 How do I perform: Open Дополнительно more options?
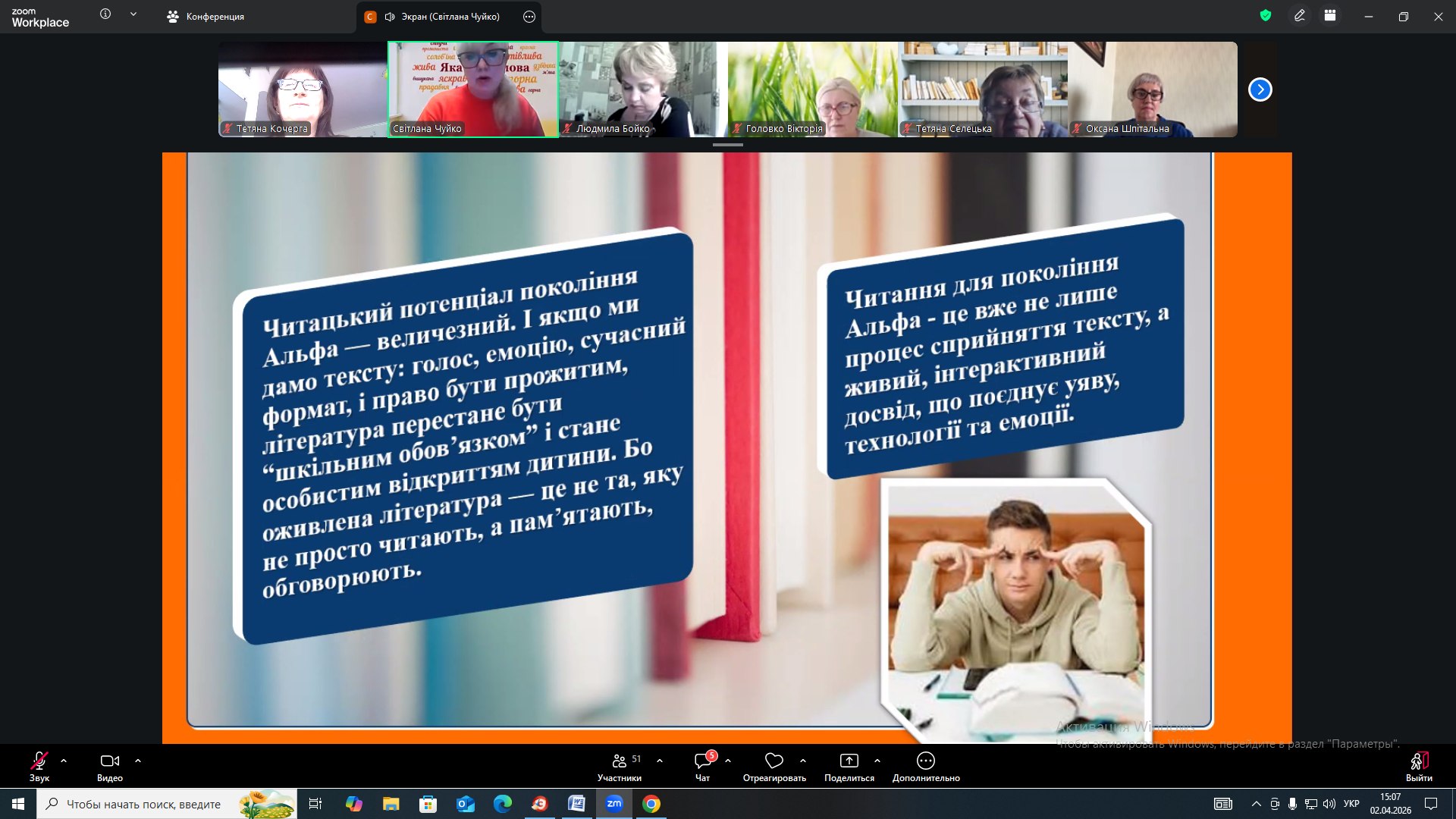tap(925, 761)
